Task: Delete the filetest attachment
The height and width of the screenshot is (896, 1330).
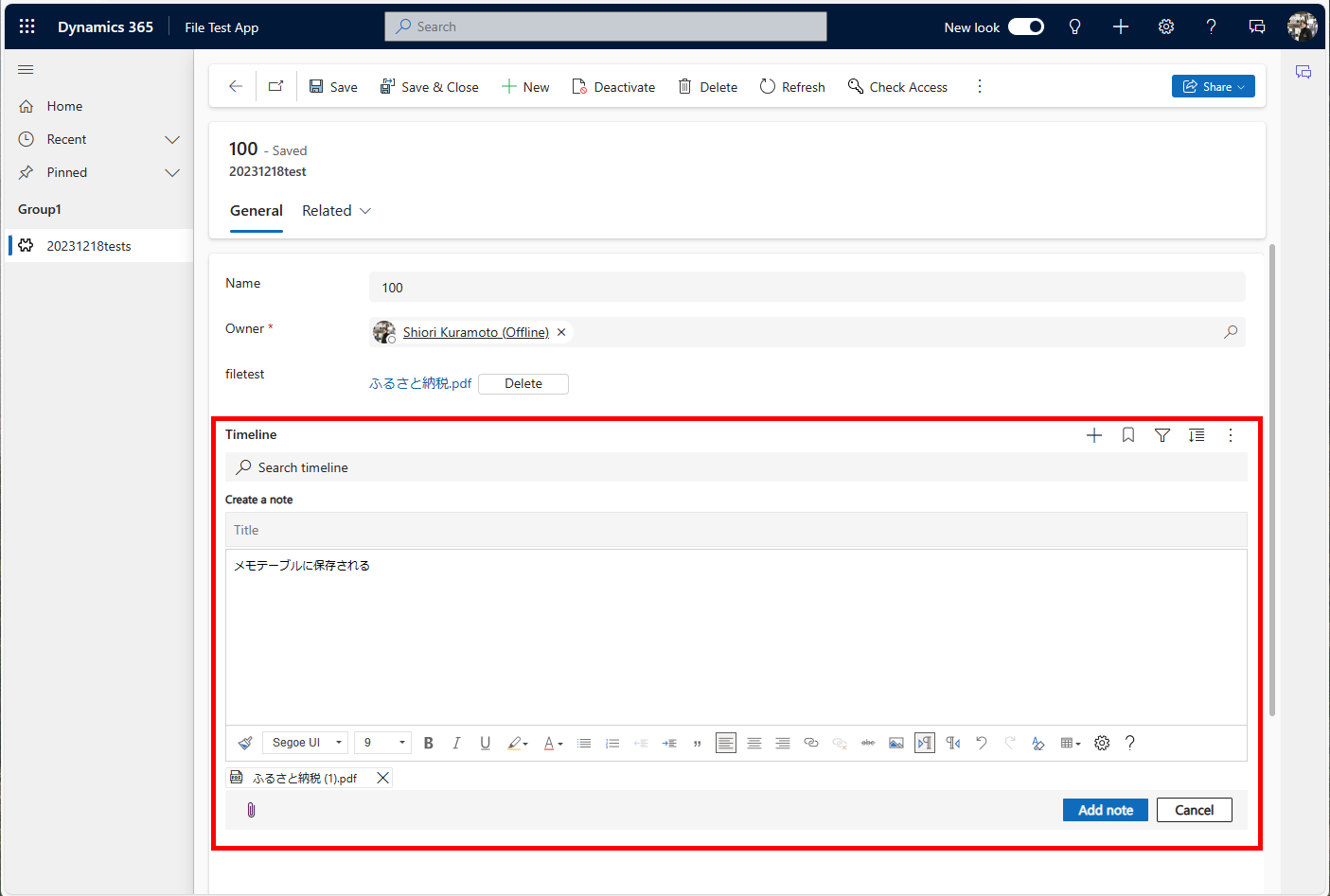Action: point(523,383)
